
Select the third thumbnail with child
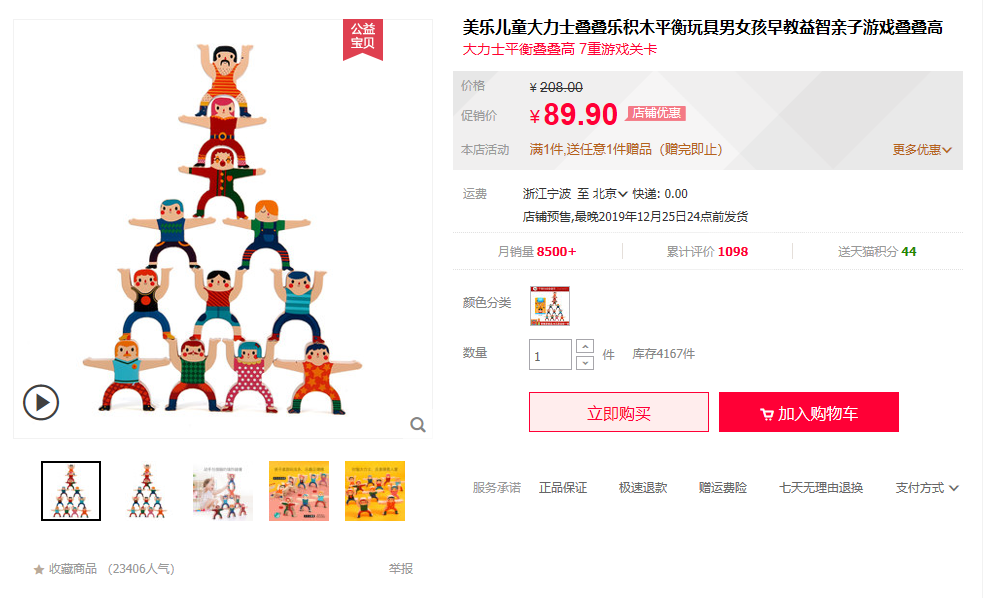click(223, 491)
